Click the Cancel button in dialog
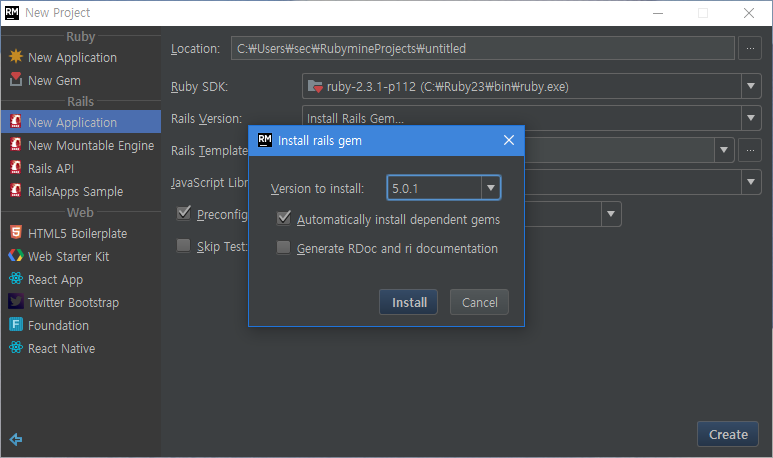Screen dimensions: 773x458 [479, 302]
